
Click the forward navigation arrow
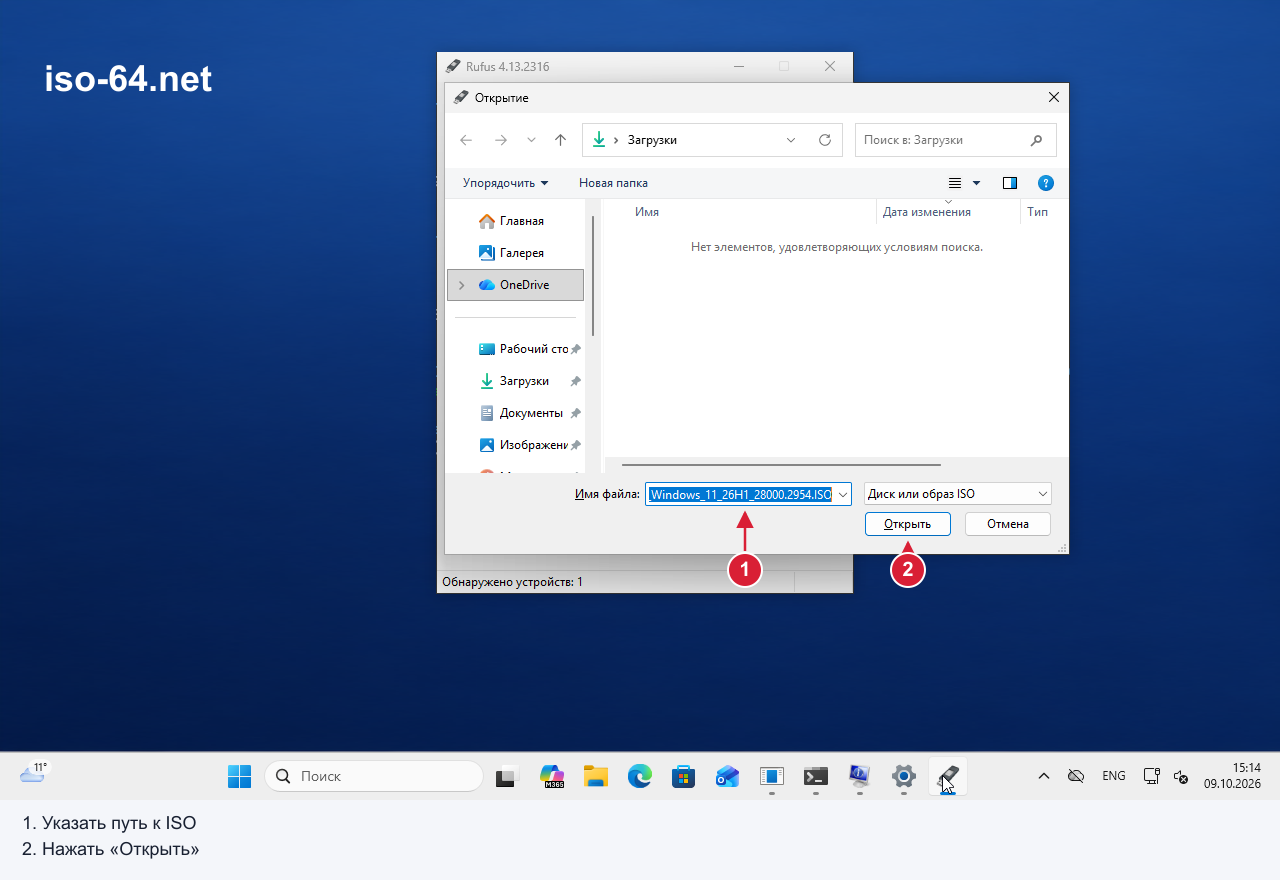tap(501, 140)
